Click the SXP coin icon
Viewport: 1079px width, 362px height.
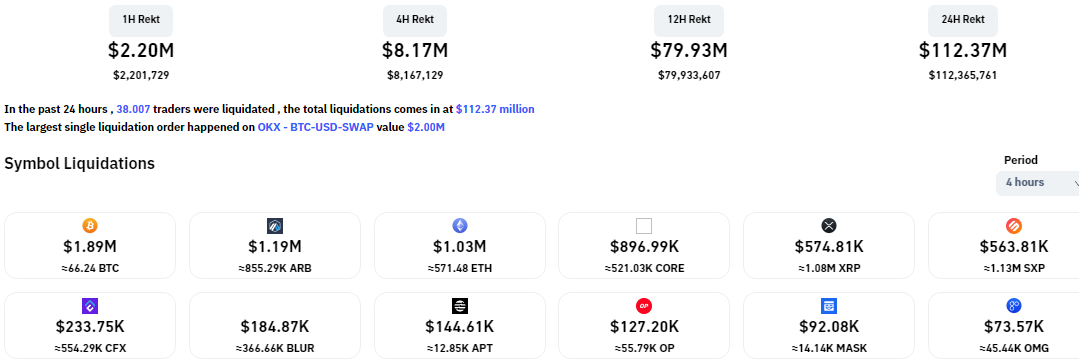click(1014, 226)
